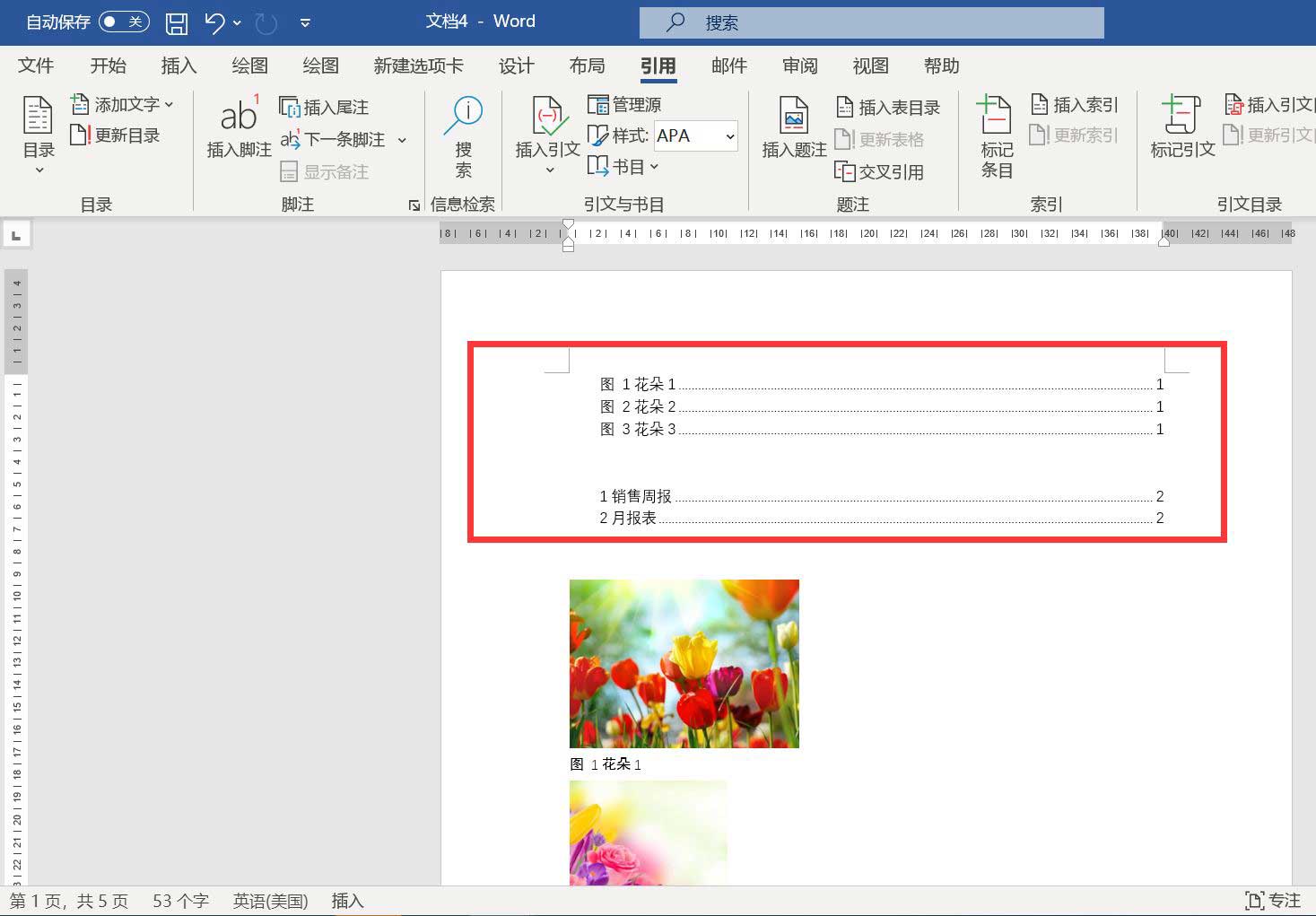Screen dimensions: 1316x916
Task: Click the 标记条目 icon
Action: click(x=995, y=115)
